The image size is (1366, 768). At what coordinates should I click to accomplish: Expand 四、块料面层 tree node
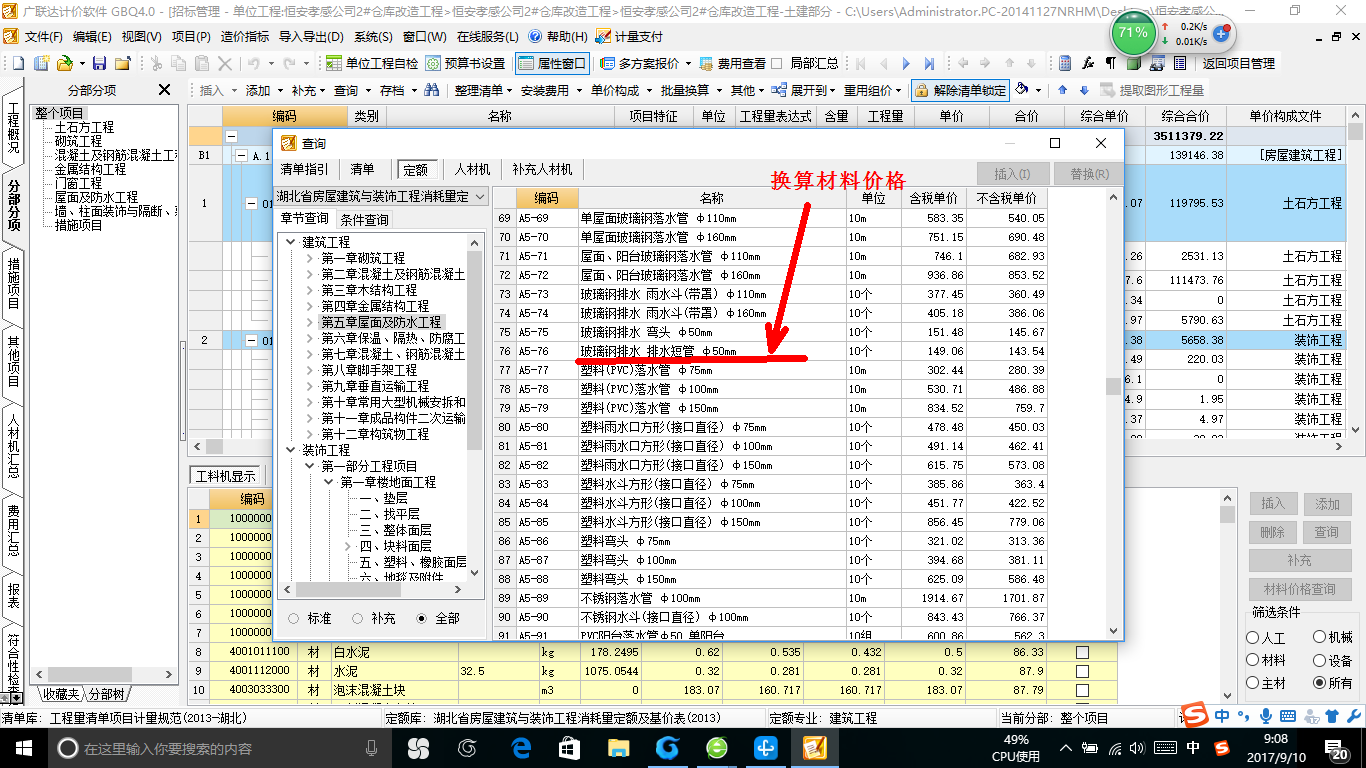[x=347, y=547]
